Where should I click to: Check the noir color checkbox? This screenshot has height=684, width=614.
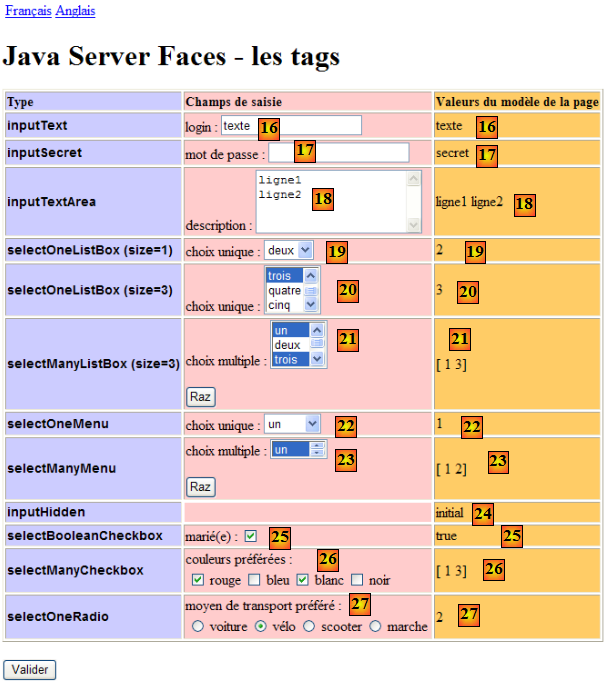coord(357,580)
